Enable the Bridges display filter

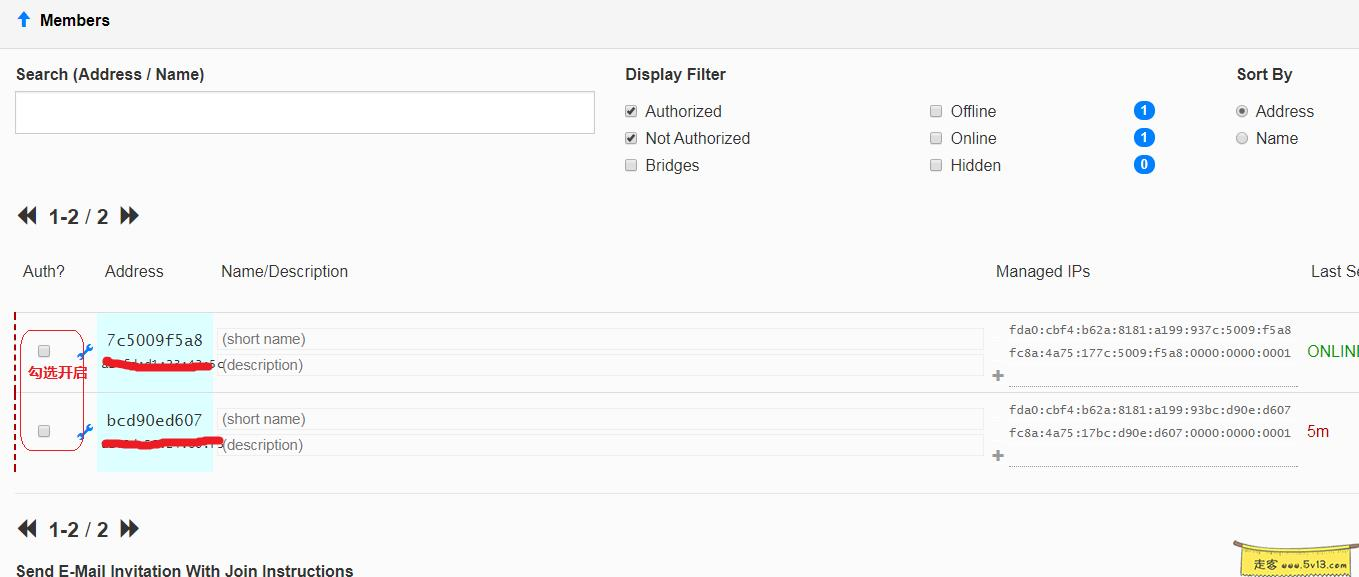[631, 165]
